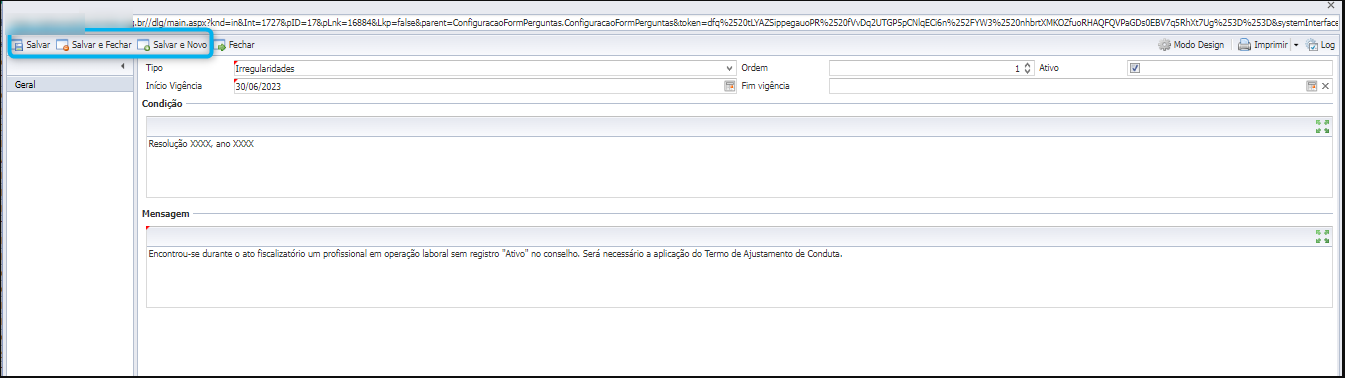Open the Fim vigência calendar picker

(x=1311, y=87)
